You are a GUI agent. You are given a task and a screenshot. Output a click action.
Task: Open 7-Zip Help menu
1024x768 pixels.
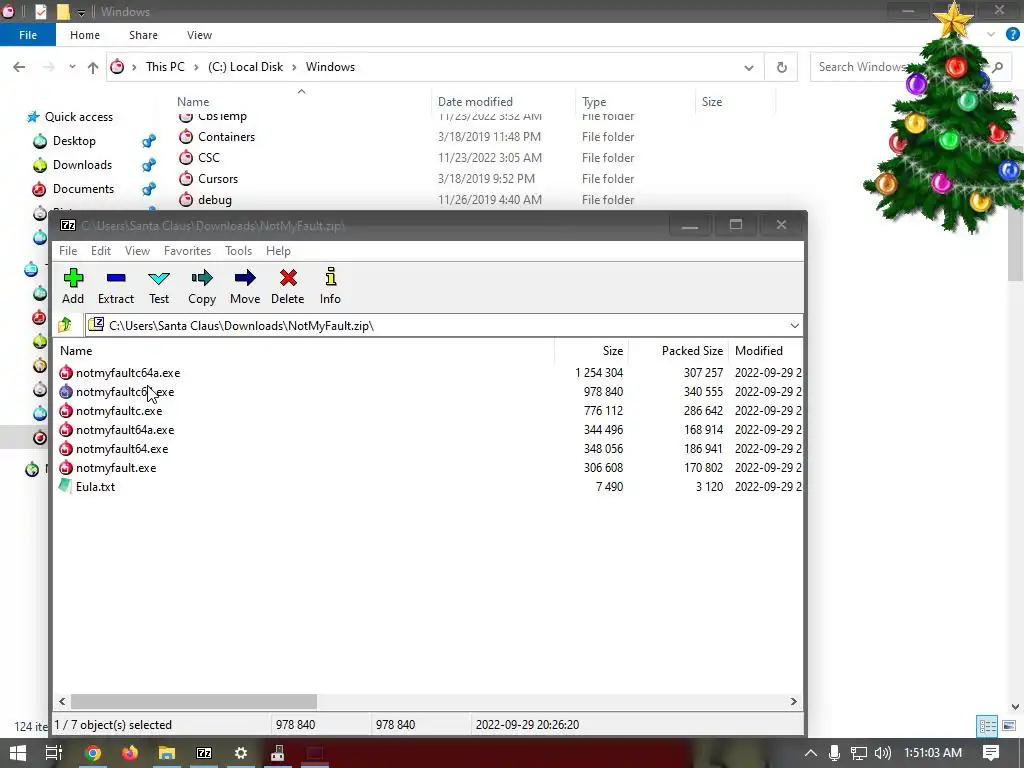coord(278,251)
